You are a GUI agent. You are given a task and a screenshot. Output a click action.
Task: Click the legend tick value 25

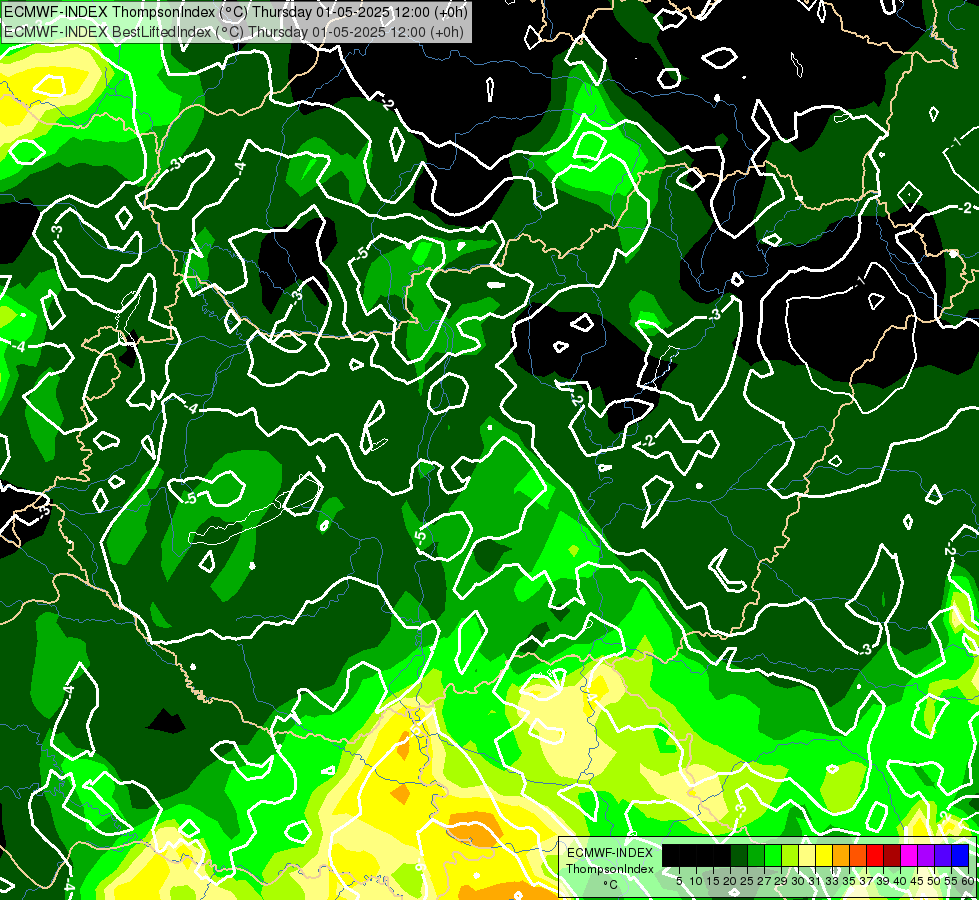[747, 881]
